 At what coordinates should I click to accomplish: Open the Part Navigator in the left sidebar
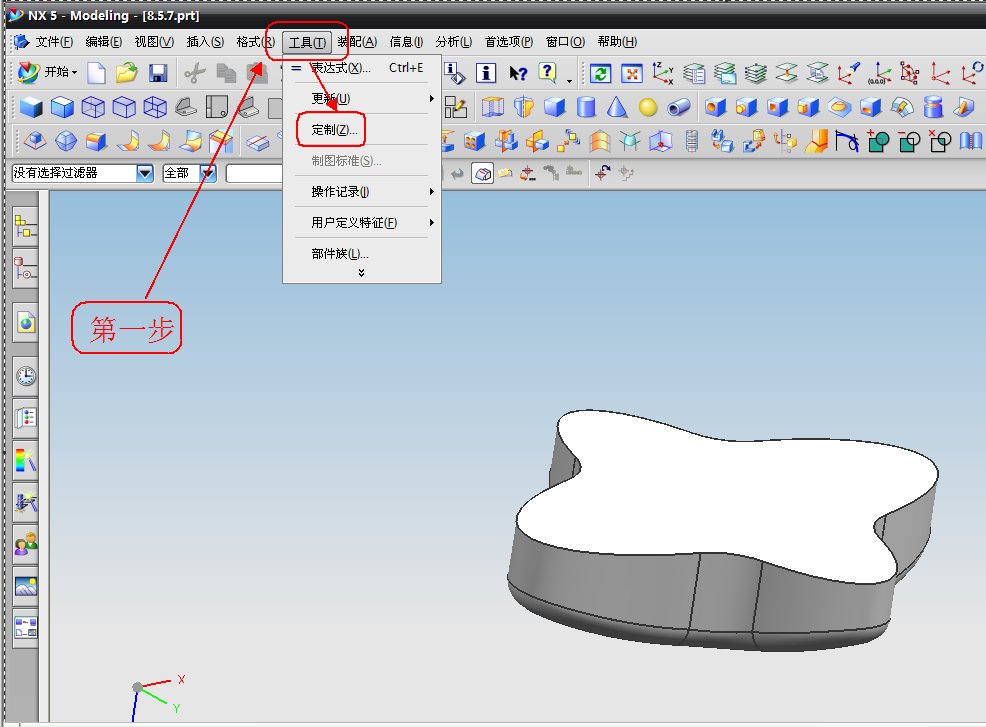click(x=25, y=269)
